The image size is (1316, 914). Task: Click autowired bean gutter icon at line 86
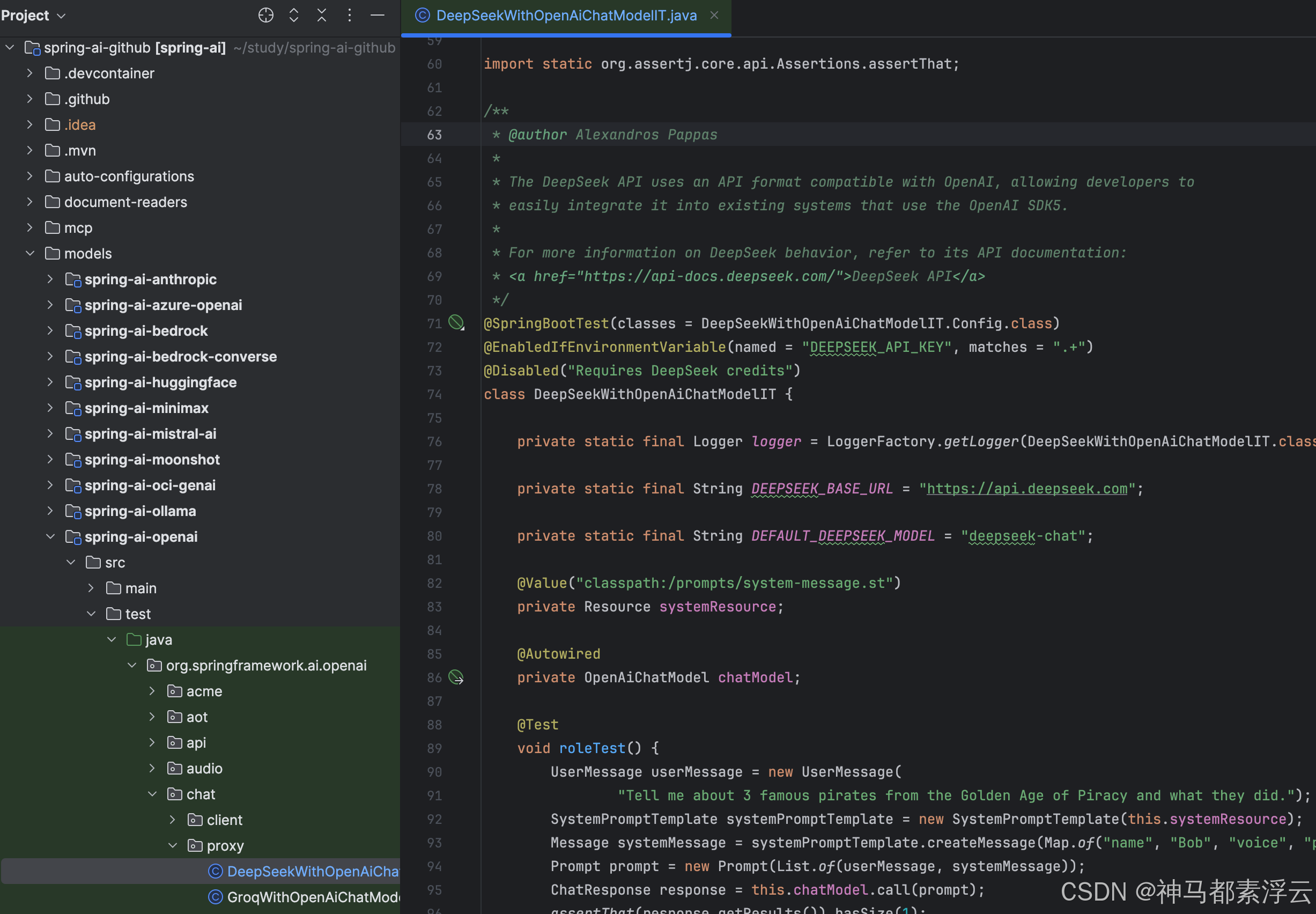456,677
